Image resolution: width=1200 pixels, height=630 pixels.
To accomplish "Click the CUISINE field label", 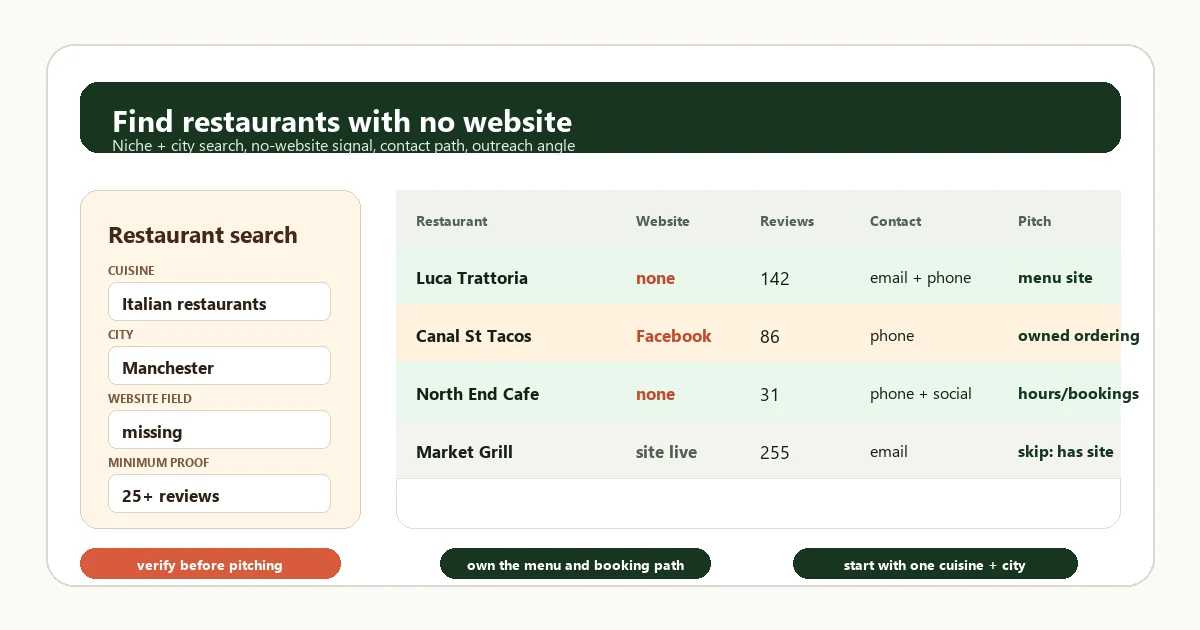I will 131,271.
